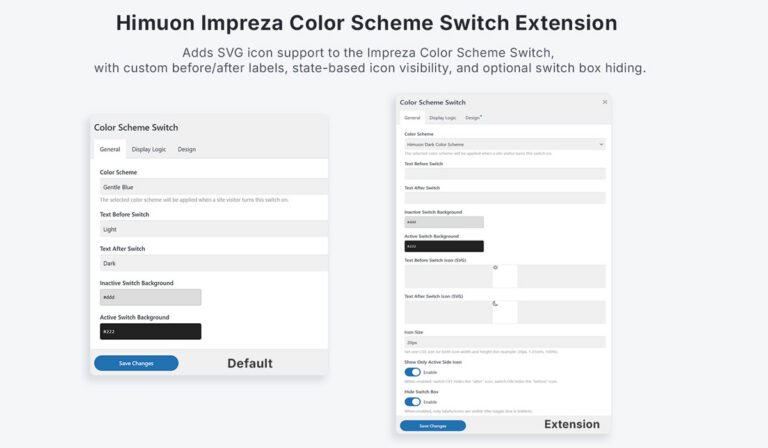Open the Design tab in Extension panel
The image size is (768, 448).
[473, 118]
